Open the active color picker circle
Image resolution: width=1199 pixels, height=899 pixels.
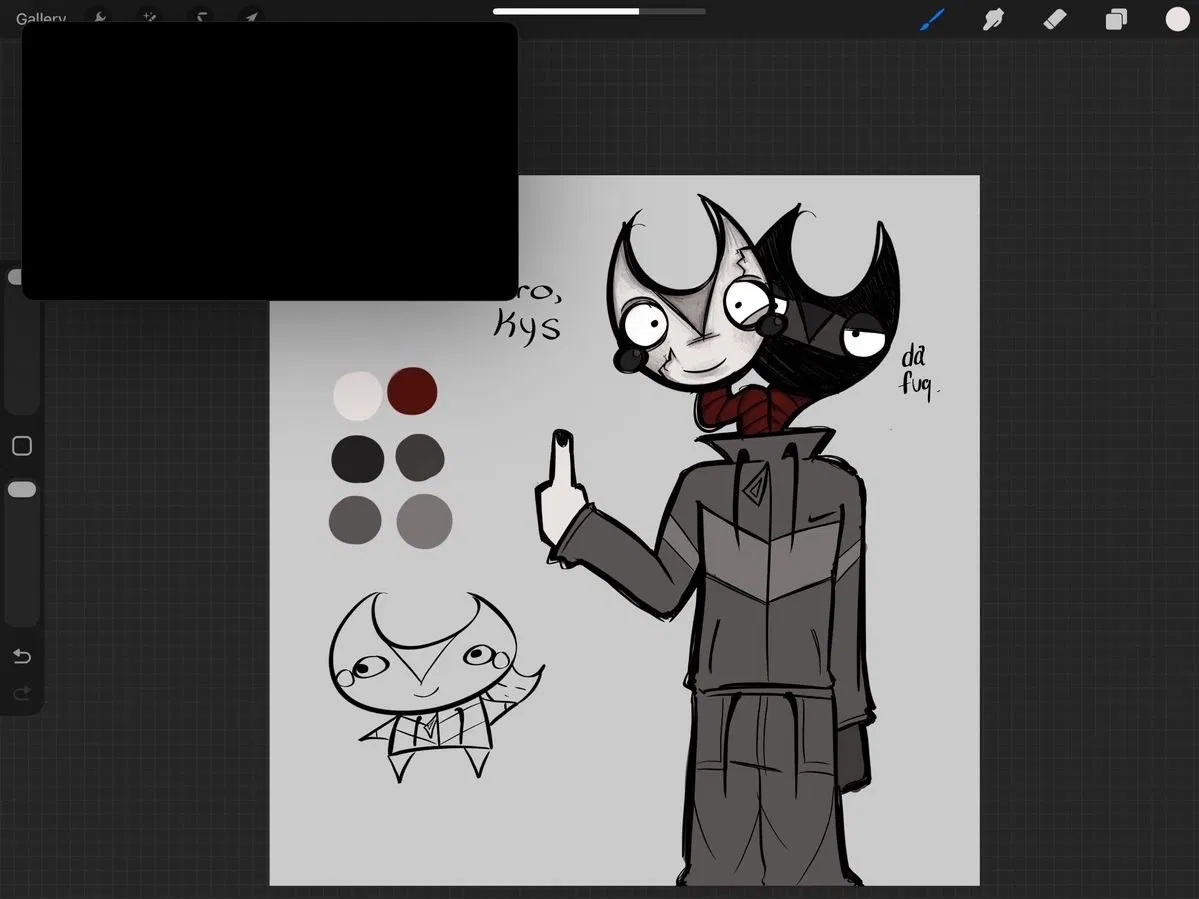point(1177,19)
